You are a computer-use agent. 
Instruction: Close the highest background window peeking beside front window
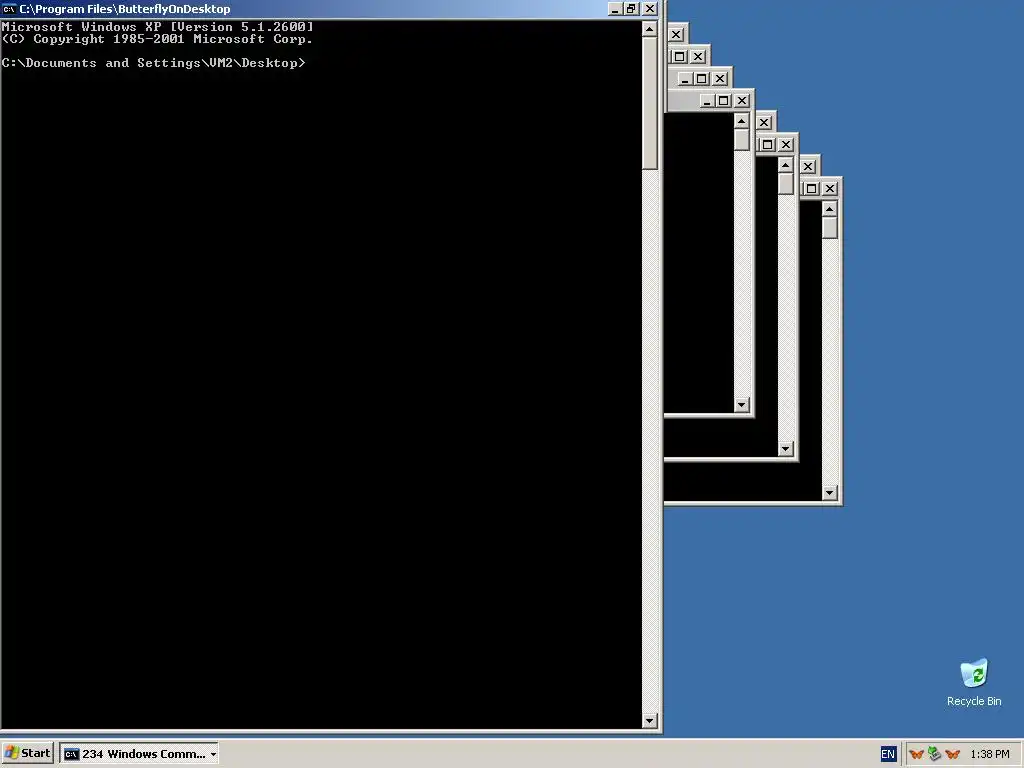pyautogui.click(x=676, y=35)
